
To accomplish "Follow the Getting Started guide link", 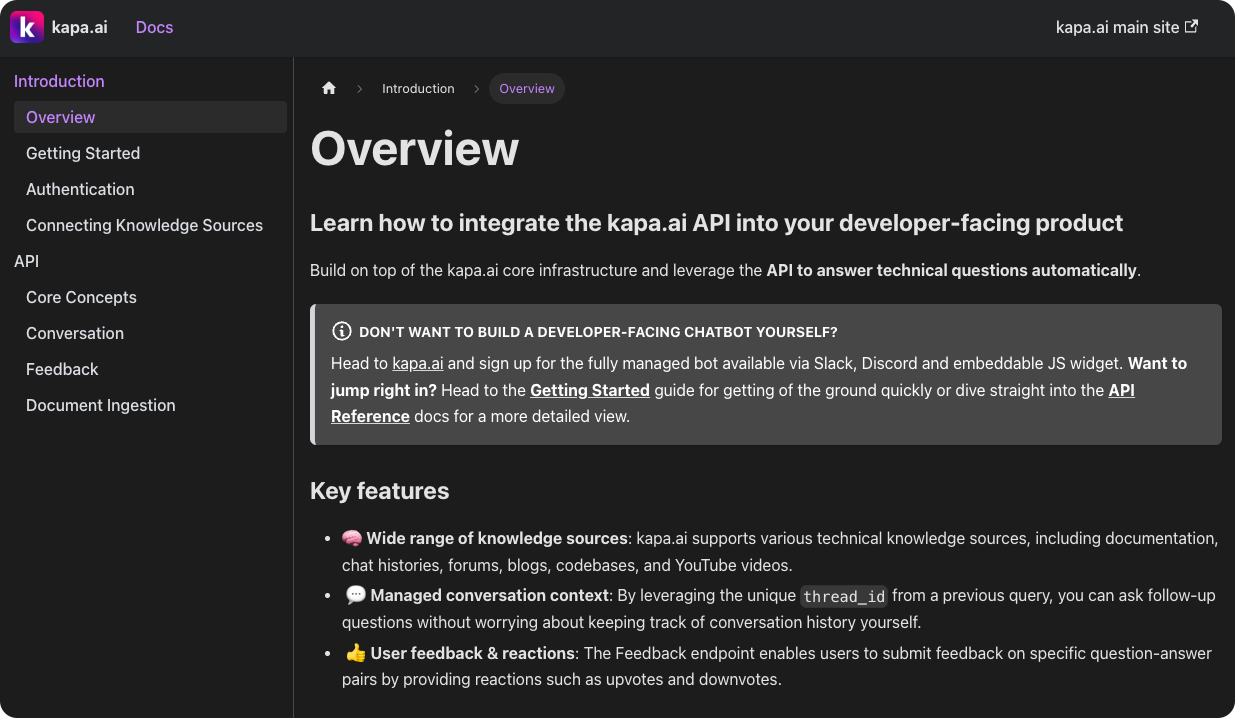I will [590, 390].
